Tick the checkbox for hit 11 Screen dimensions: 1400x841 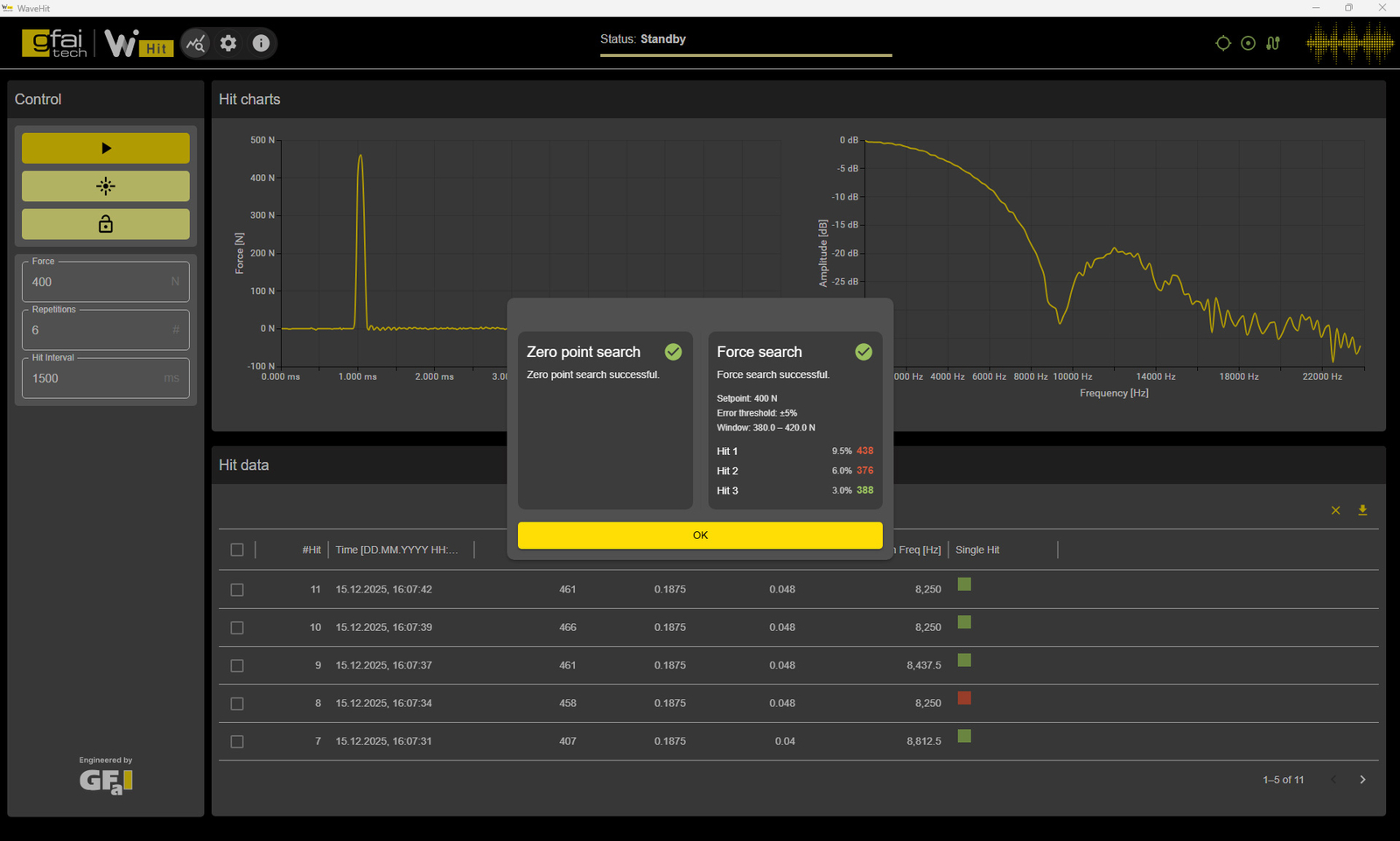237,590
